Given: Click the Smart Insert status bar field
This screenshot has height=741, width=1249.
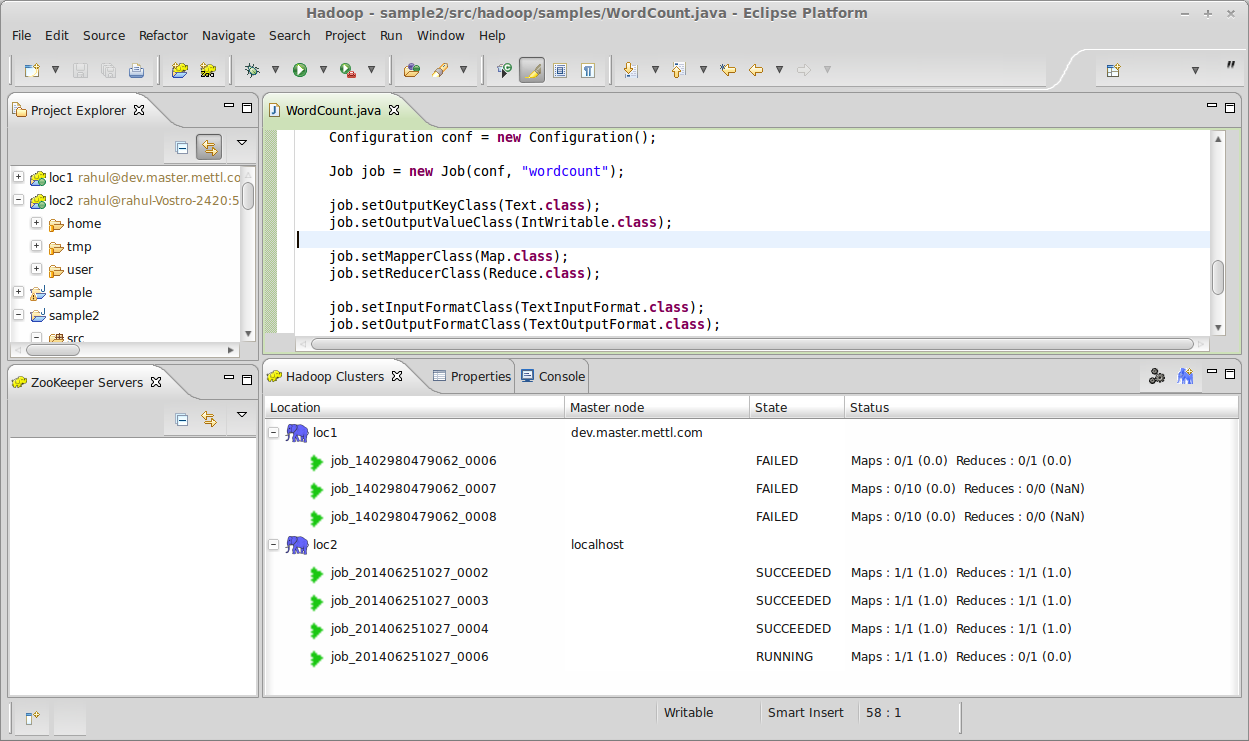Looking at the screenshot, I should tap(806, 713).
